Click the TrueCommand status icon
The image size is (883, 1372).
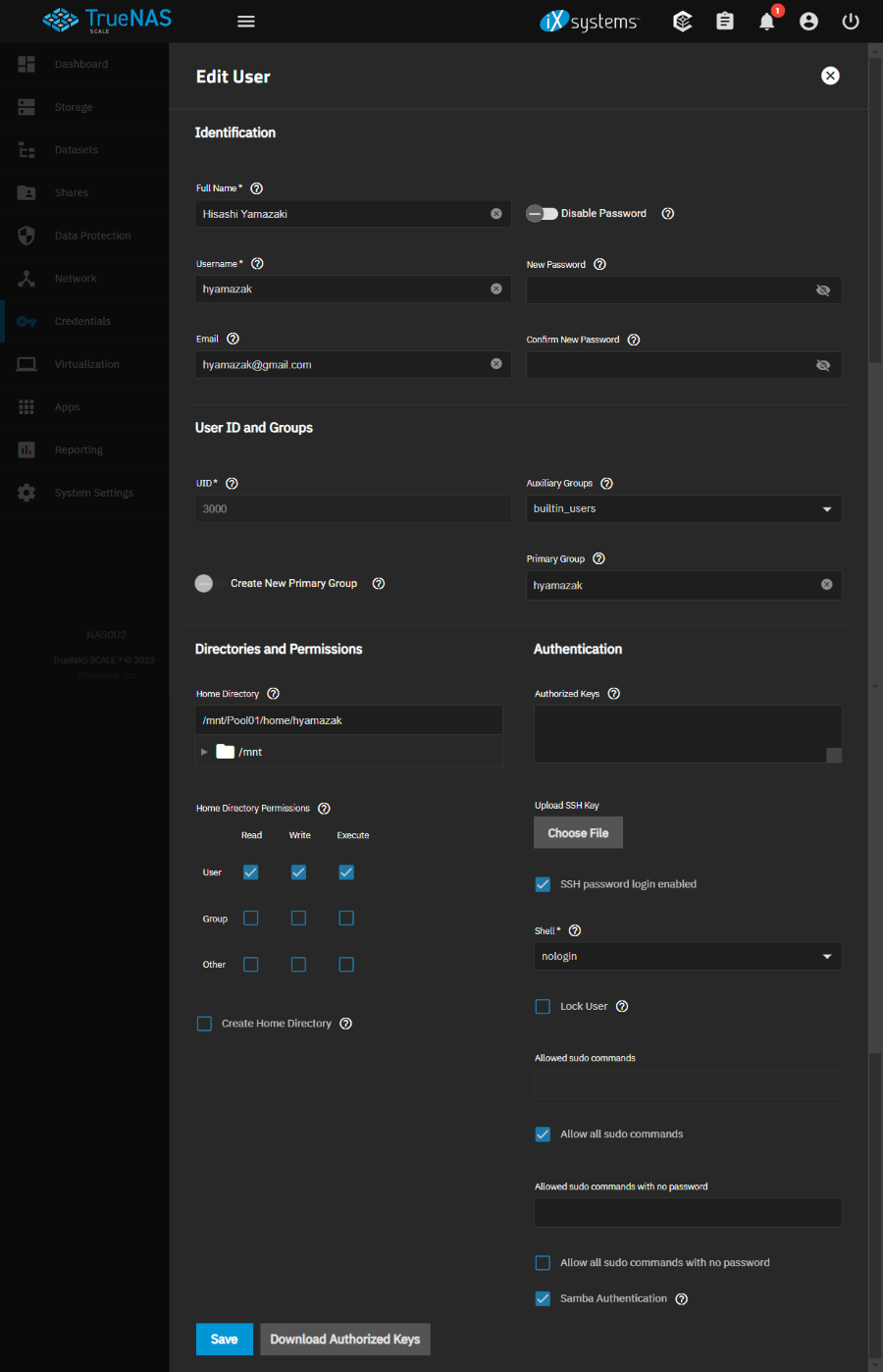683,22
